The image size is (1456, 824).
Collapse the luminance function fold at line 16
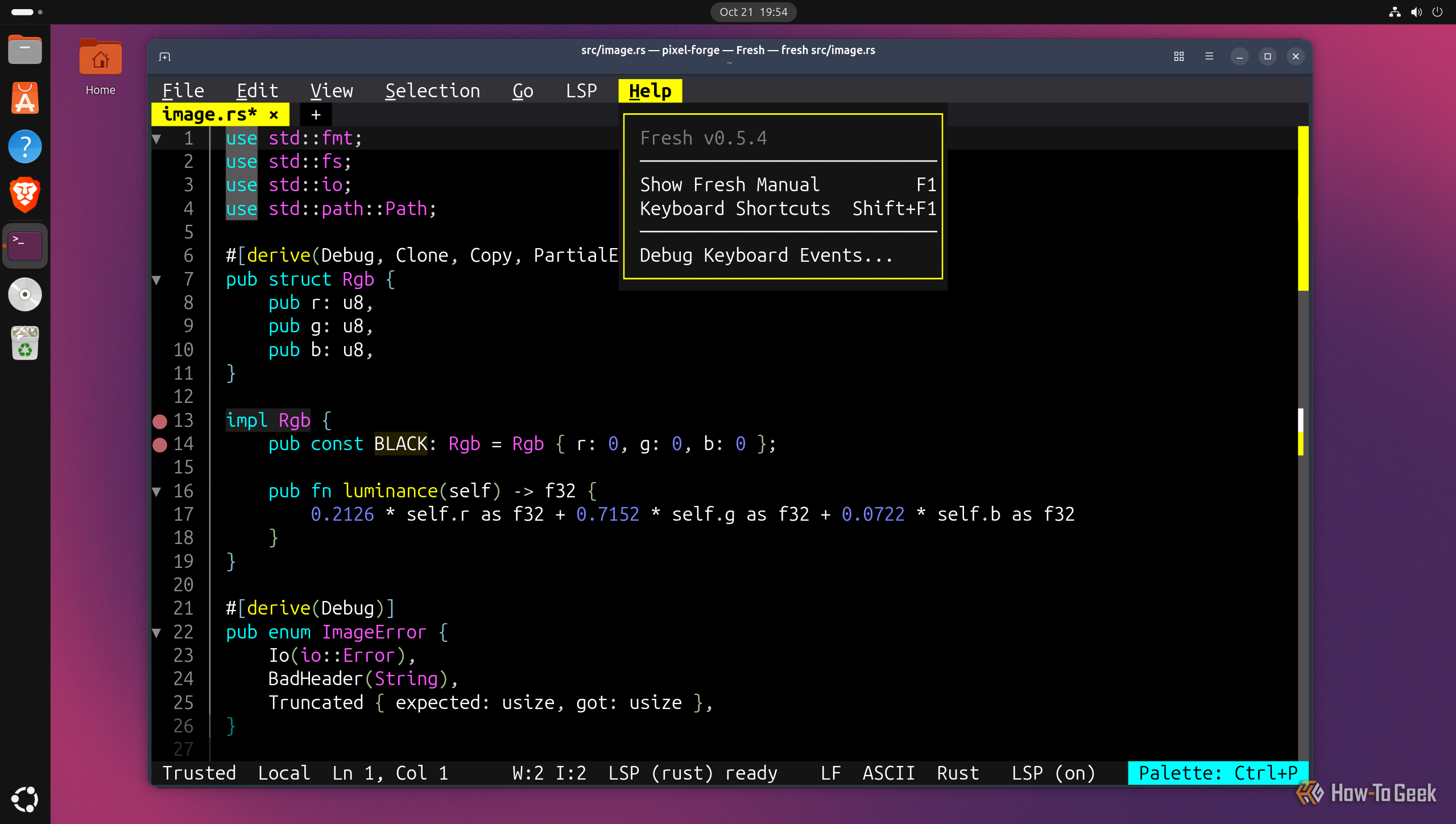tap(156, 491)
